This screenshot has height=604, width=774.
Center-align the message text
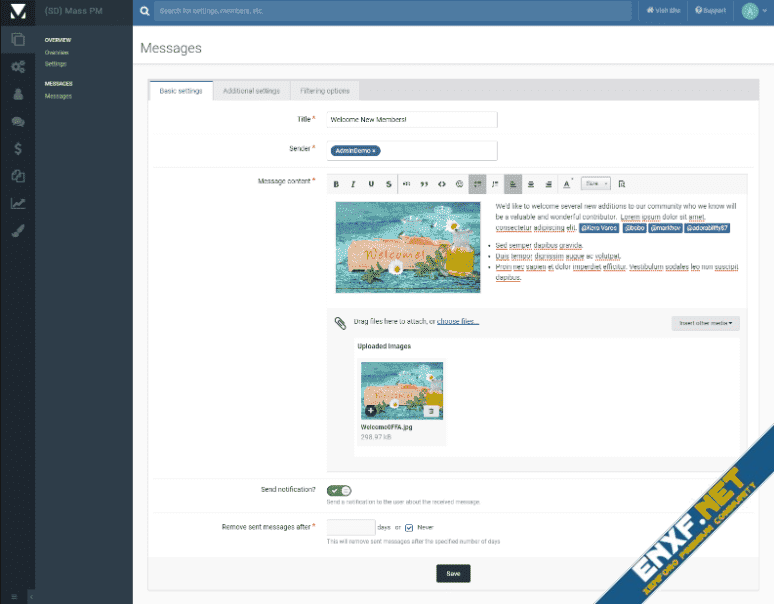point(530,184)
